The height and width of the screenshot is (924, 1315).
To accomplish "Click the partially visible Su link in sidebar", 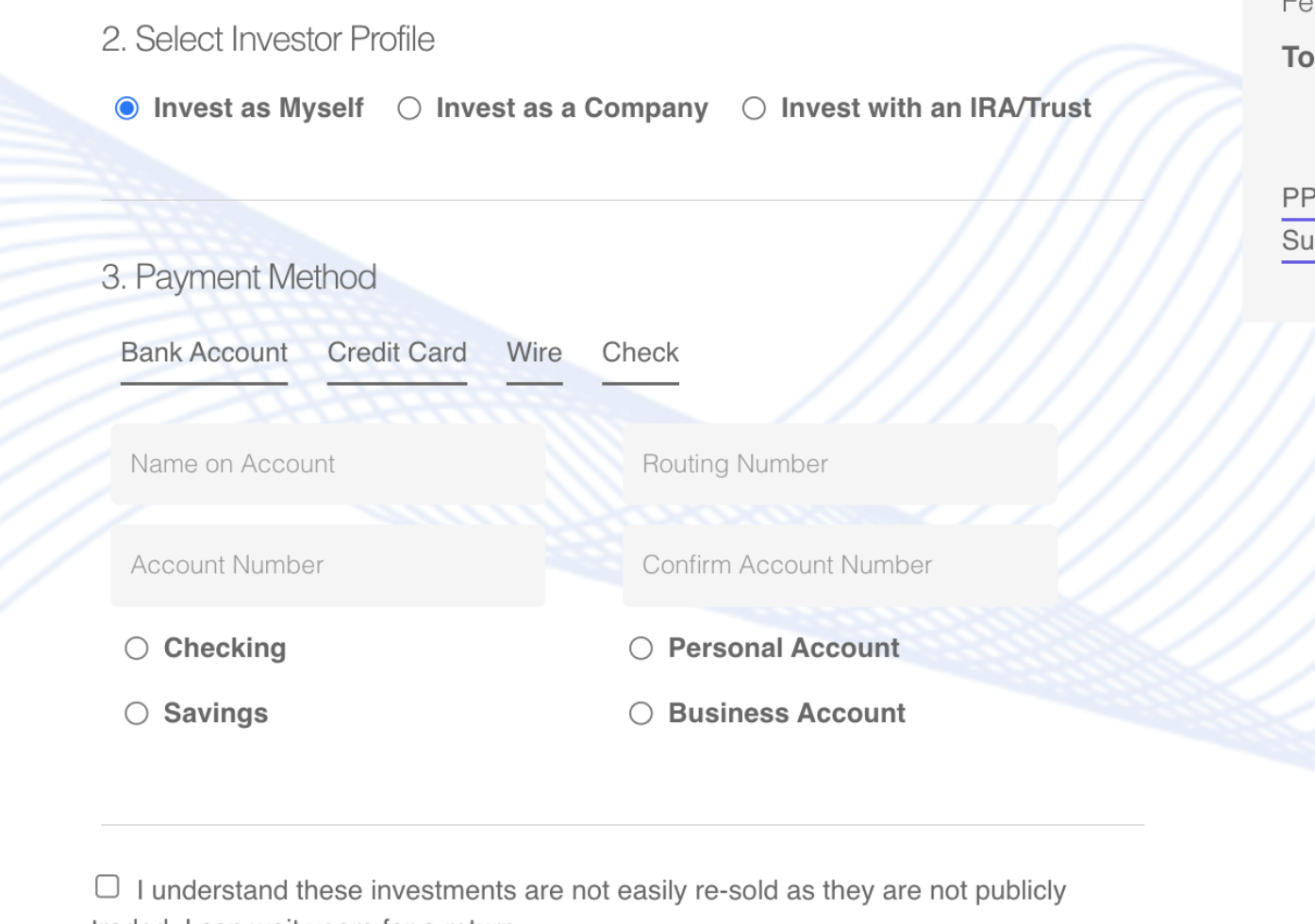I will click(x=1298, y=242).
